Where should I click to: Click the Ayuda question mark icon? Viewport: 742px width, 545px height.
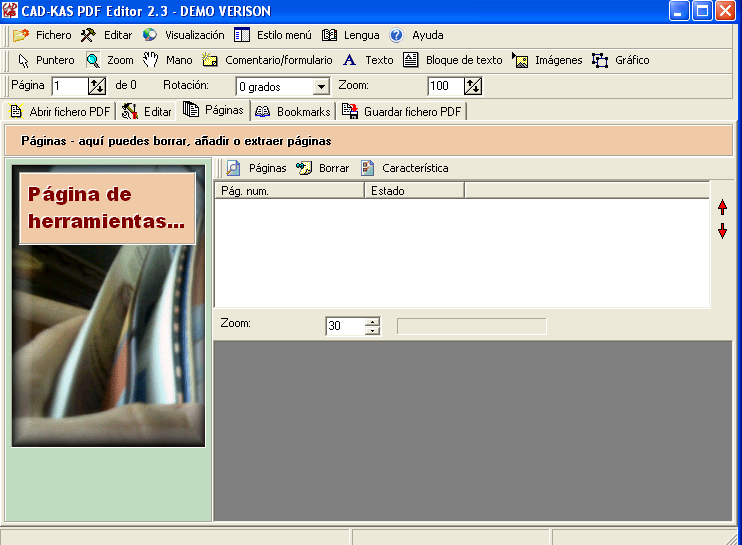396,35
